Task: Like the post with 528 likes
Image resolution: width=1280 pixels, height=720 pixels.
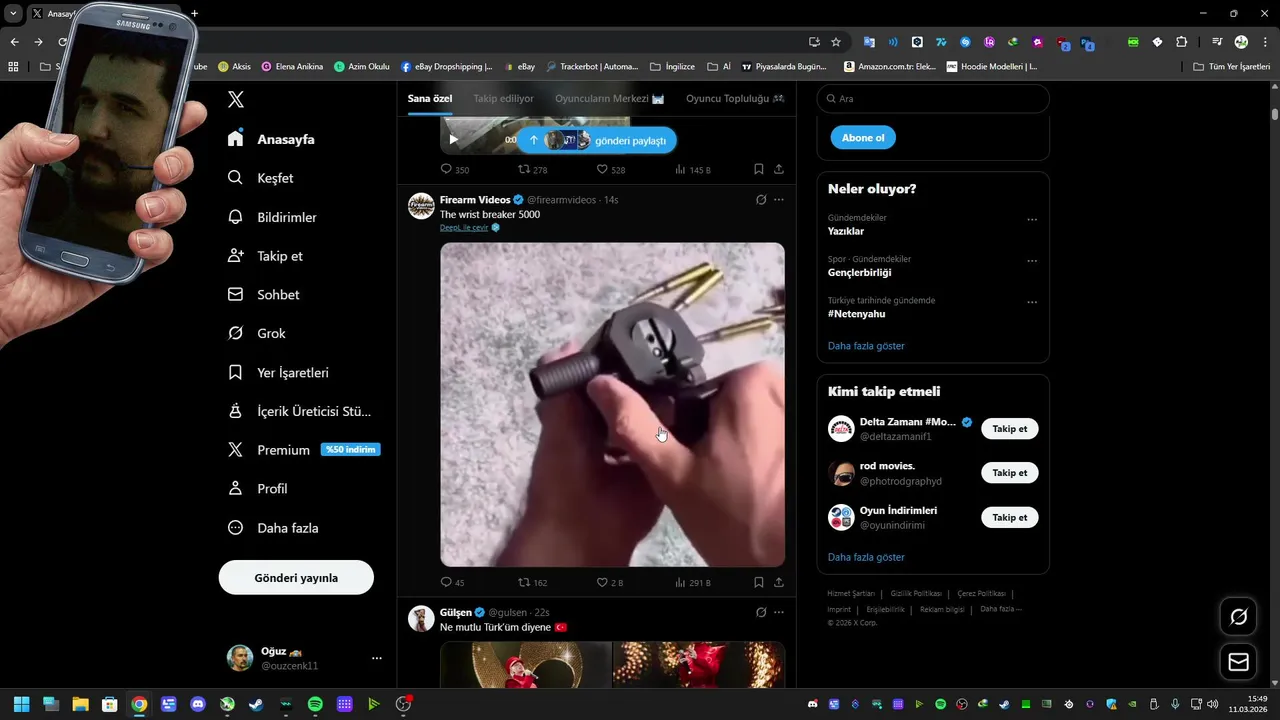Action: (602, 169)
